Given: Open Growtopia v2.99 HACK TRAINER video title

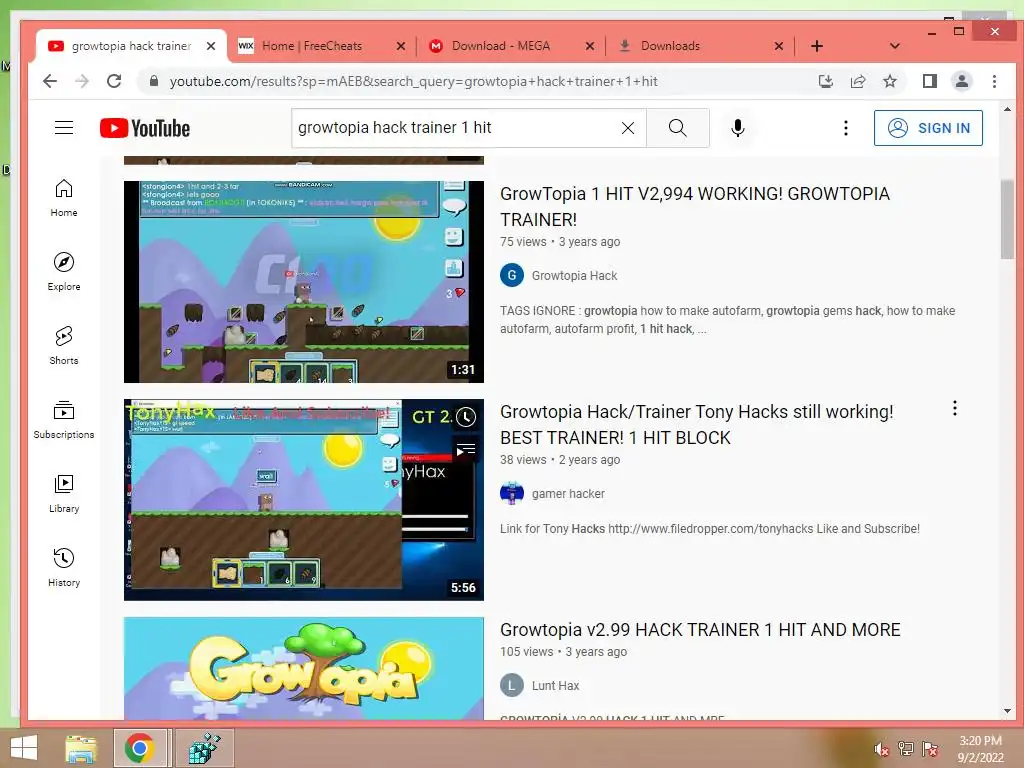Looking at the screenshot, I should point(700,630).
